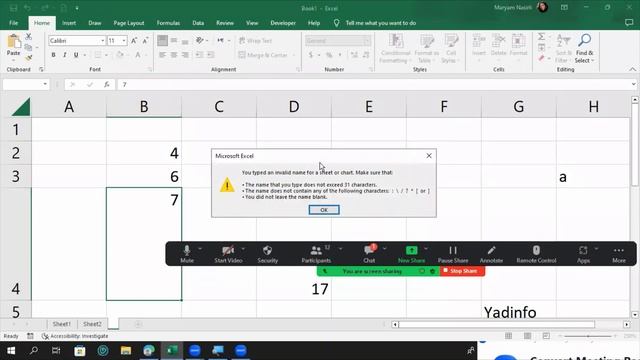Open the Name Box dropdown arrow
Screen dimensions: 640x360
pos(45,84)
